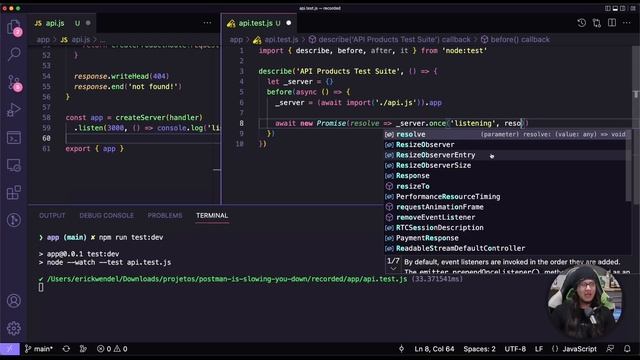
Task: Choose resolve suggestion in autocomplete list
Action: (505, 134)
